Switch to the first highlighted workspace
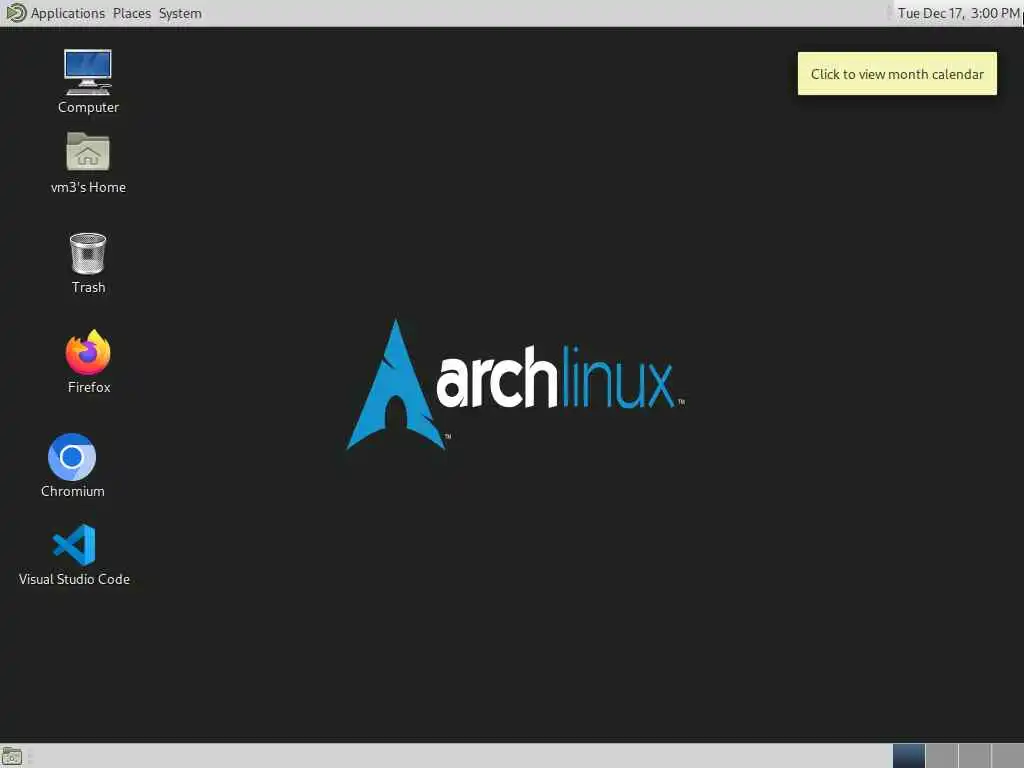1024x768 pixels. coord(908,756)
